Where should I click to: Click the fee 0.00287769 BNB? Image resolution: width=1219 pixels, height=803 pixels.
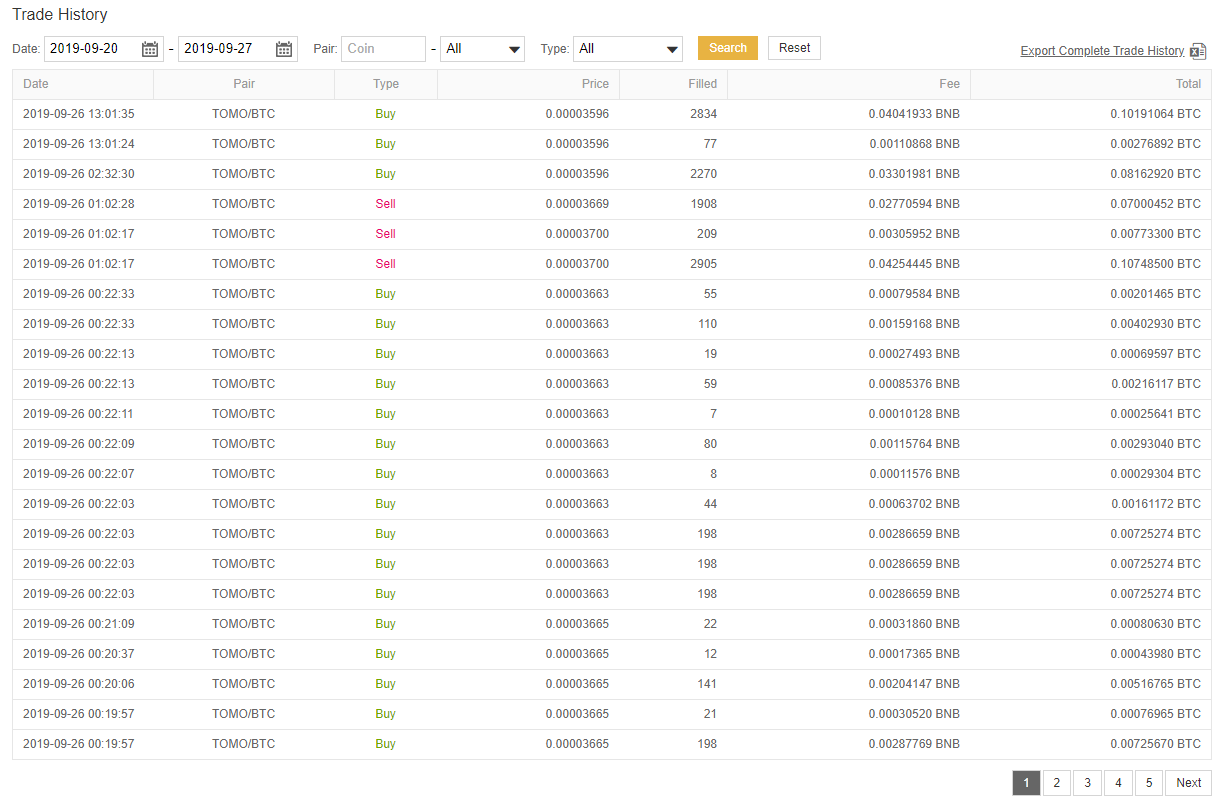[x=914, y=744]
